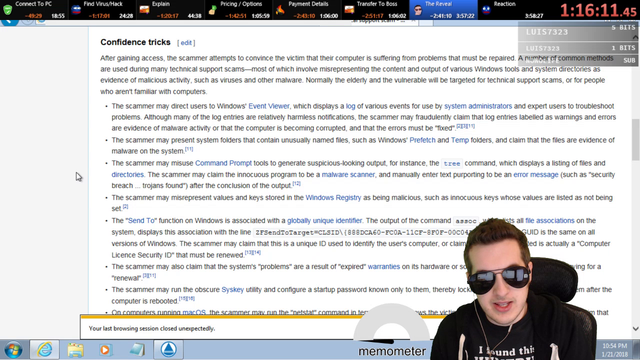The height and width of the screenshot is (360, 640).
Task: Open the malware scanner link
Action: tap(348, 175)
